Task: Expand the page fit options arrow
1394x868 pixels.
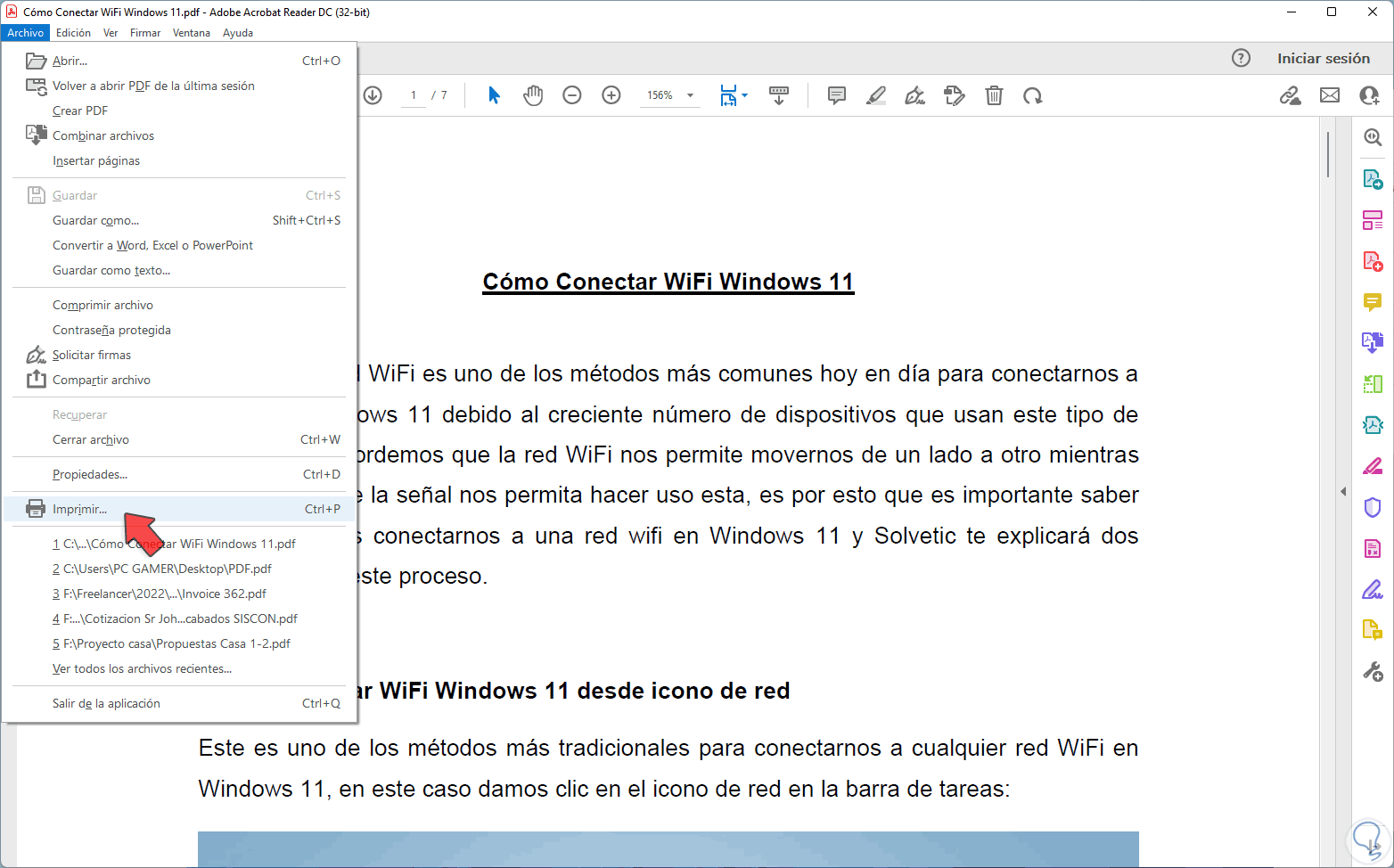Action: [x=744, y=95]
